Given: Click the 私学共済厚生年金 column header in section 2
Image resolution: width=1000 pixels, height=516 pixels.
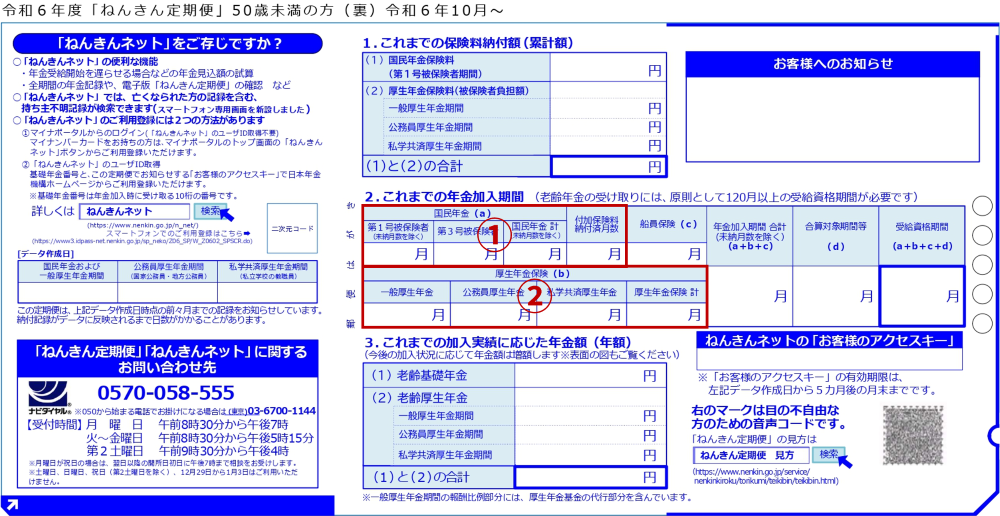Looking at the screenshot, I should point(581,292).
